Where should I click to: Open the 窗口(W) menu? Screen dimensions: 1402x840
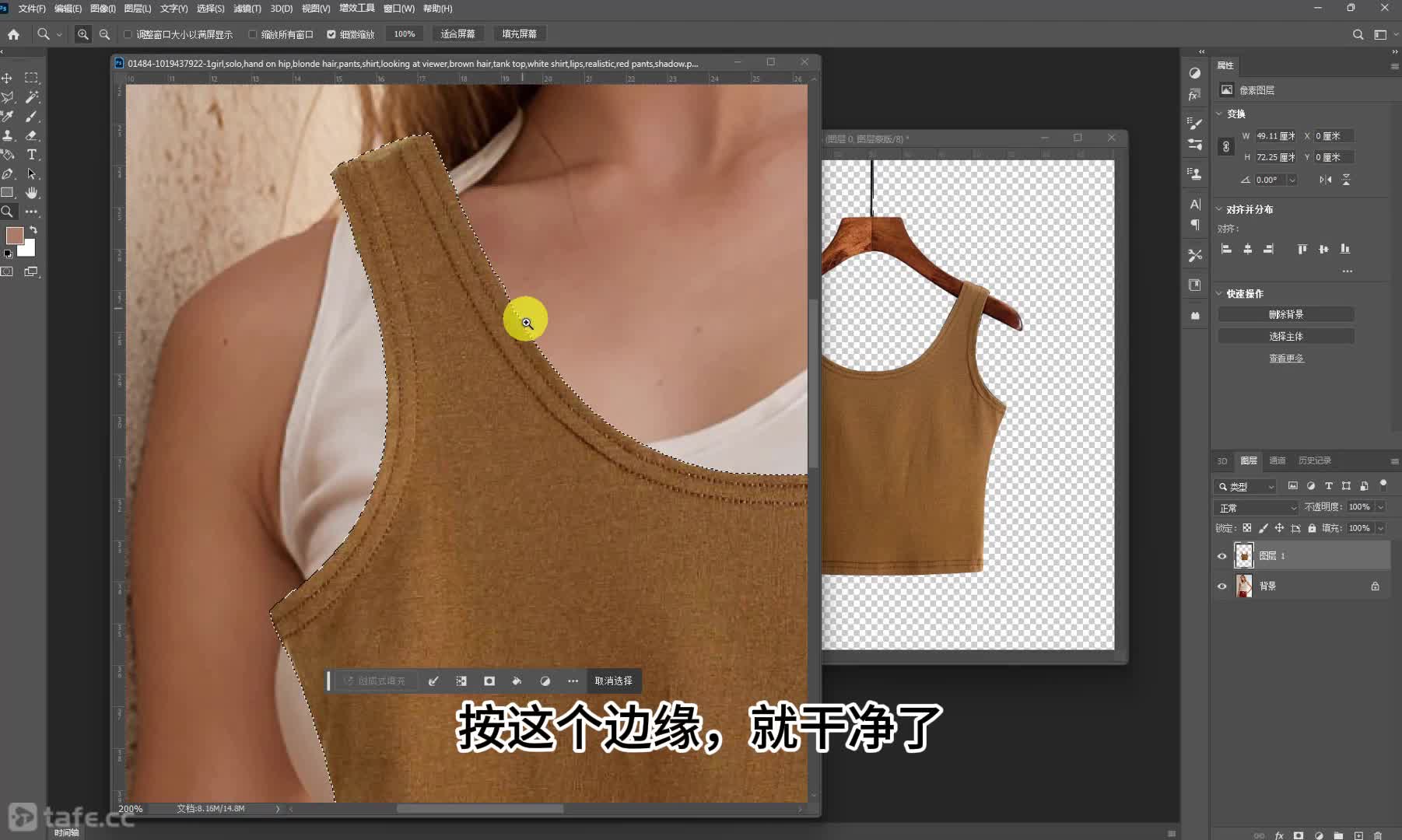399,9
